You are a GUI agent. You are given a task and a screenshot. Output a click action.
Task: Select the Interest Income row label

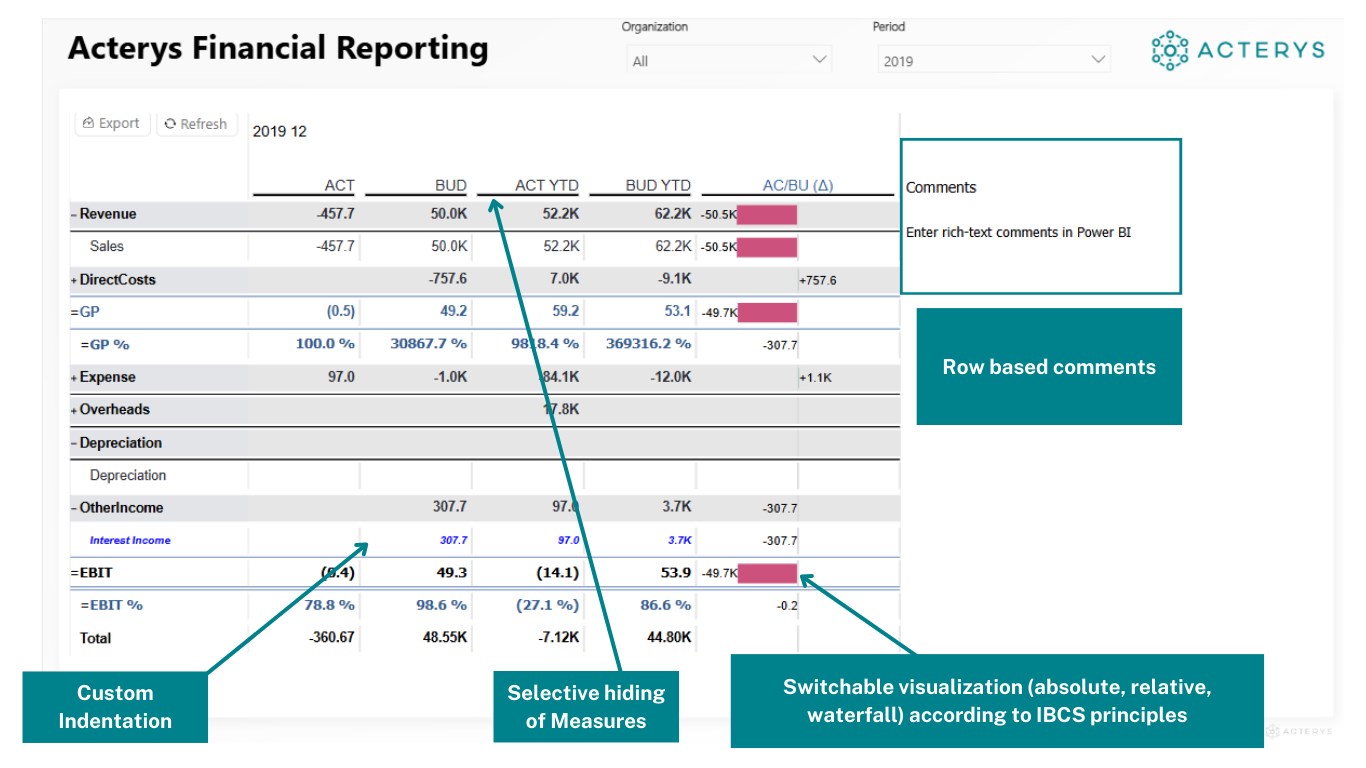point(130,540)
